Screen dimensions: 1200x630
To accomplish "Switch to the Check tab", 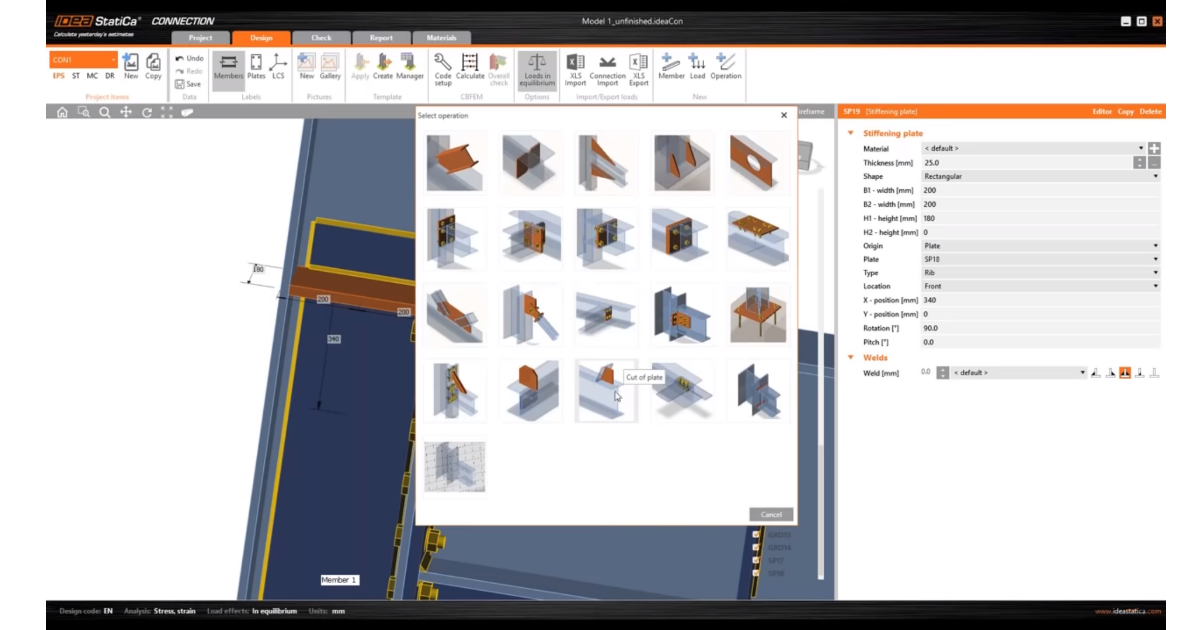I will pyautogui.click(x=321, y=38).
